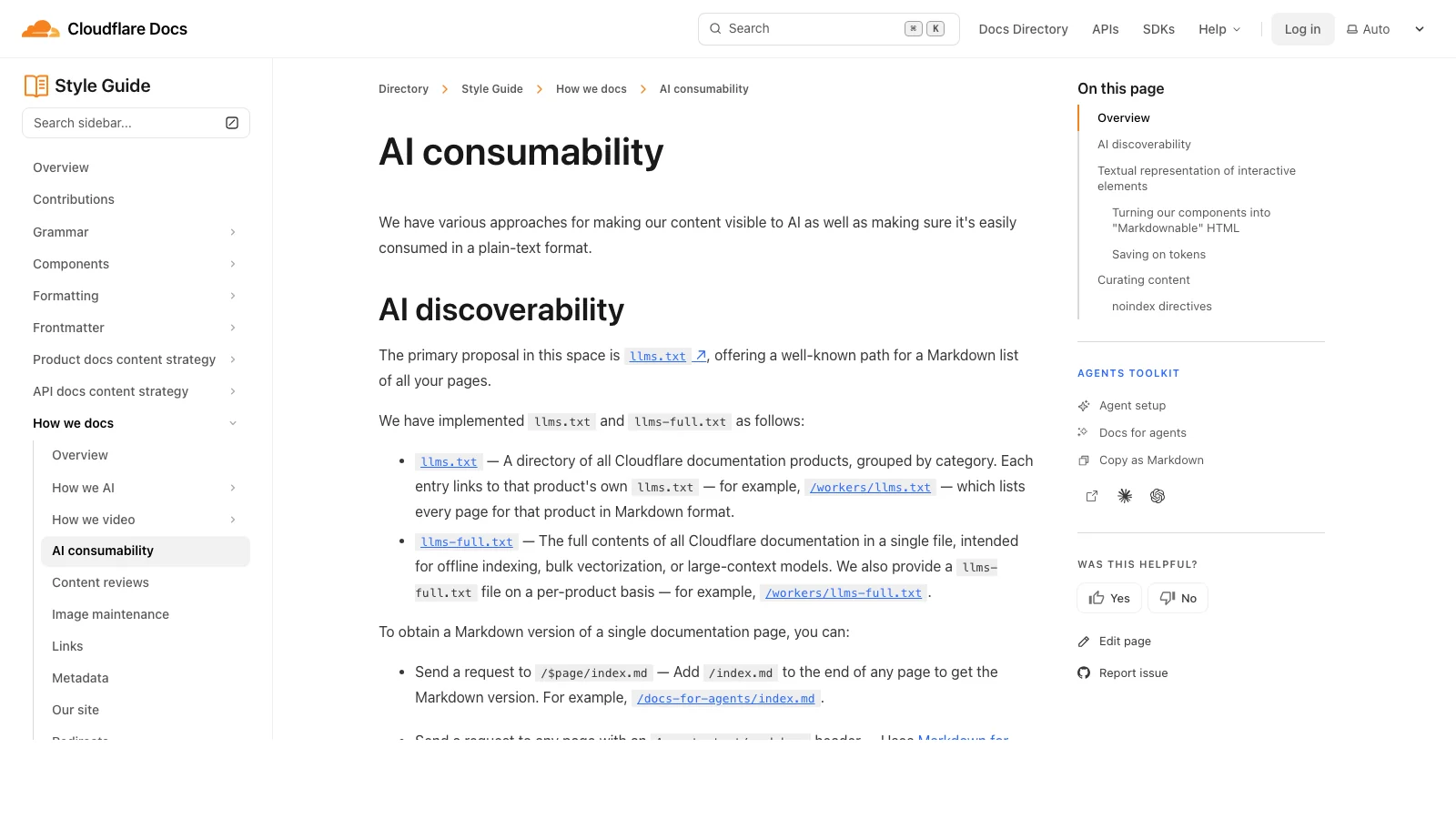Select AI consumability sidebar item
Image resolution: width=1456 pixels, height=819 pixels.
click(x=146, y=551)
